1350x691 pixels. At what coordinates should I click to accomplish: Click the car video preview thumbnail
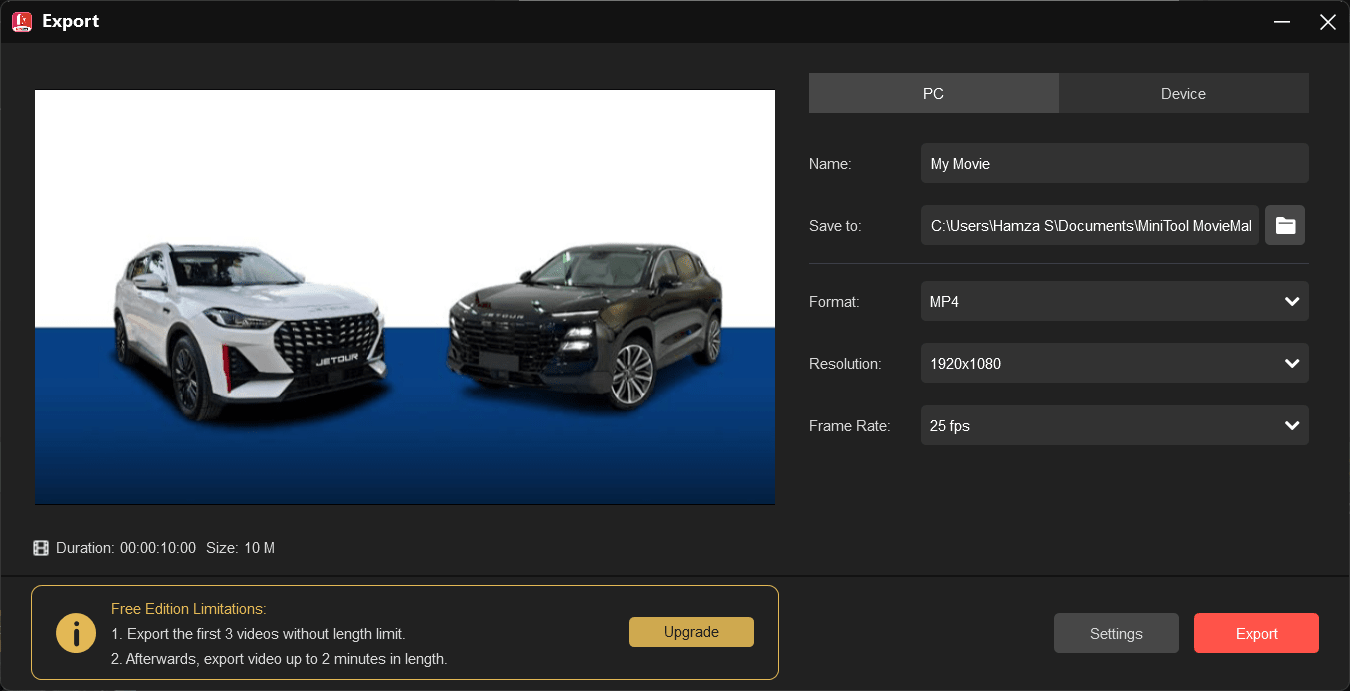tap(405, 297)
